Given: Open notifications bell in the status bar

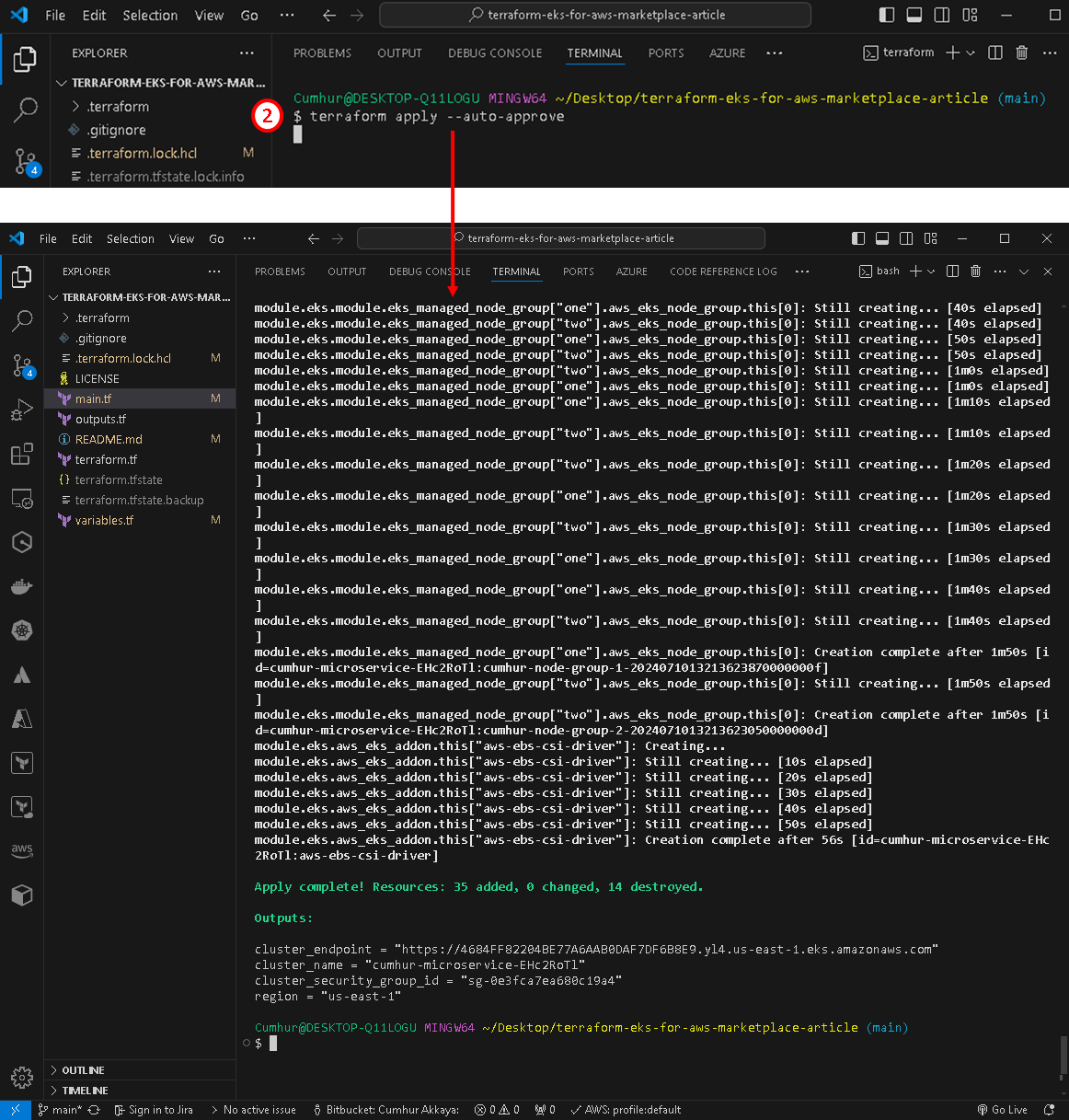Looking at the screenshot, I should click(x=1050, y=1110).
